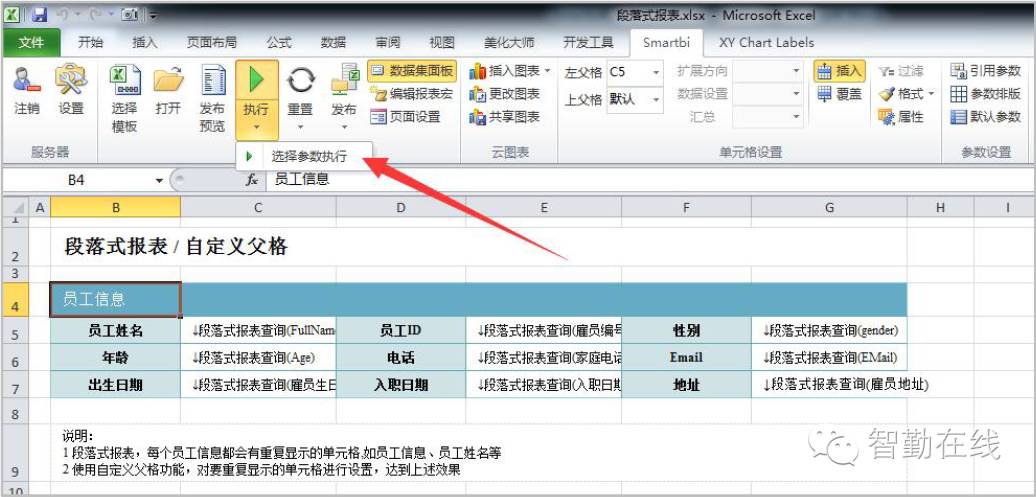Select the 性别 cell
The image size is (1036, 497).
click(686, 331)
